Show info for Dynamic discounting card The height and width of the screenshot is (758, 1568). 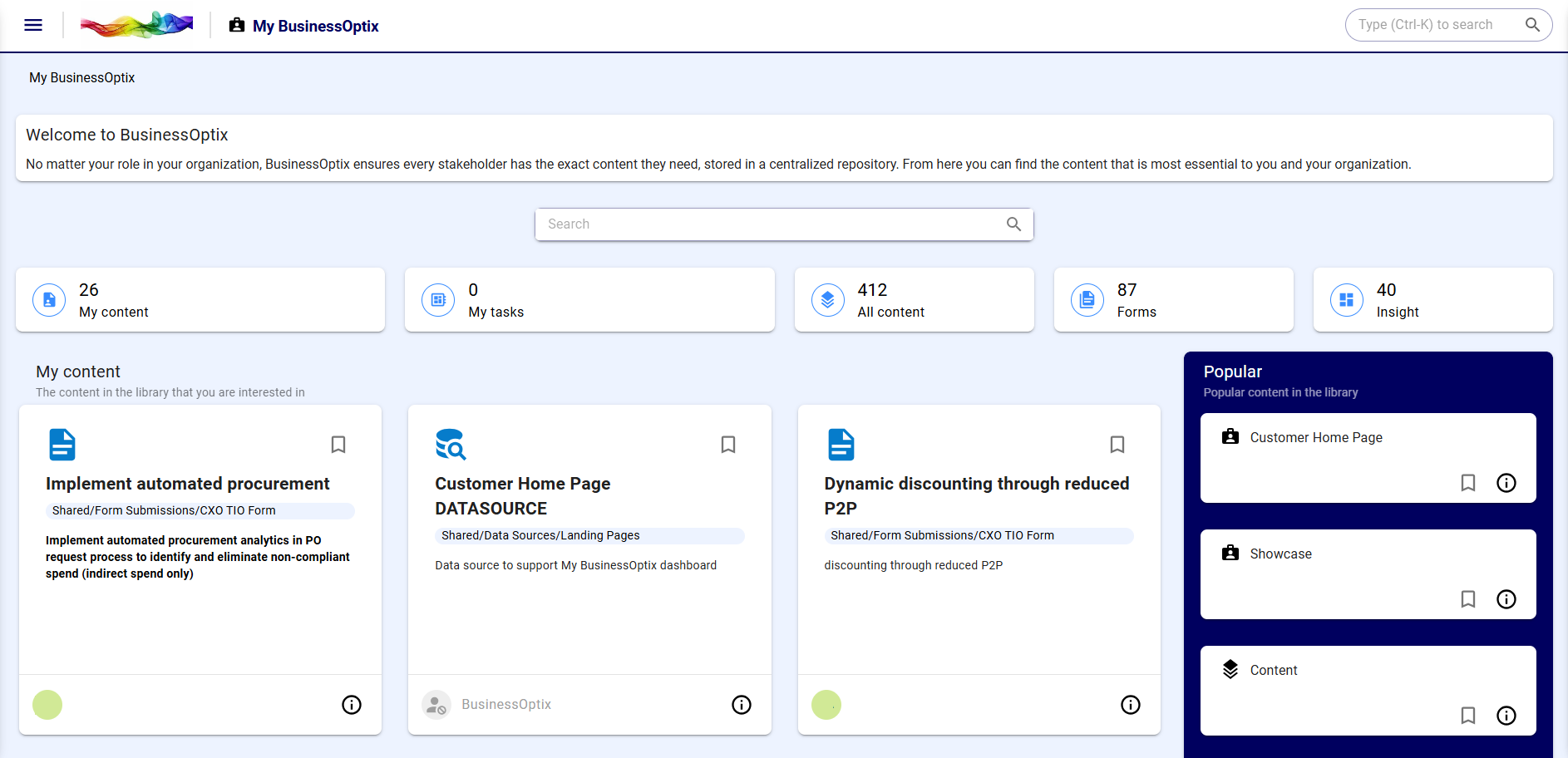(x=1130, y=705)
